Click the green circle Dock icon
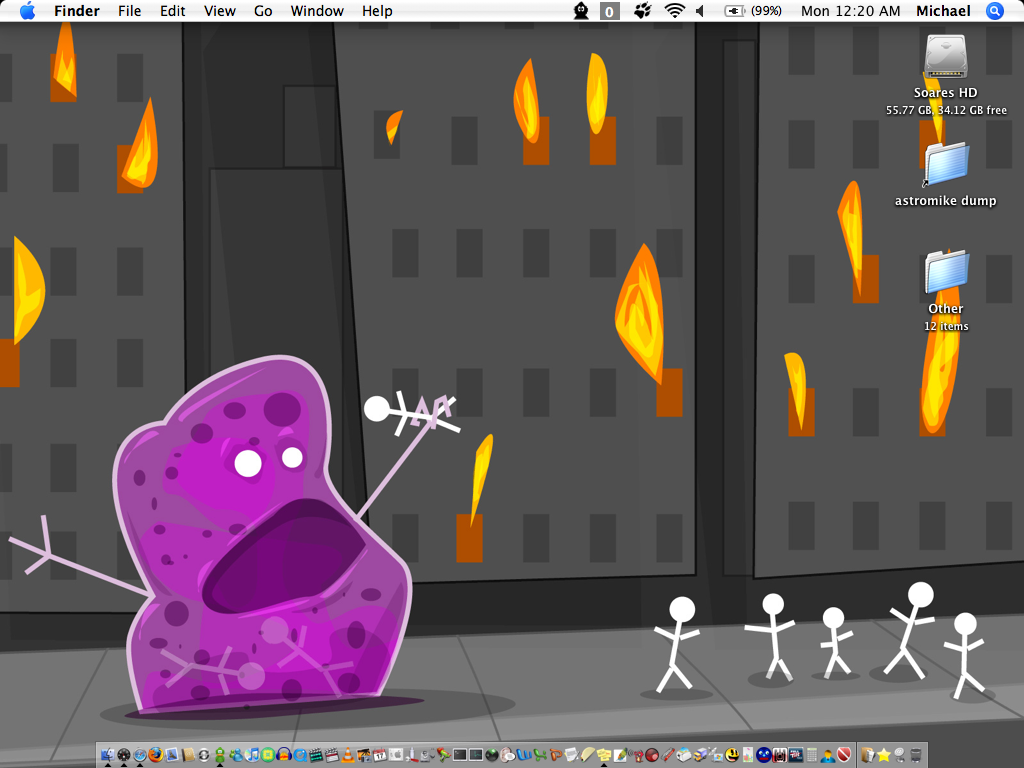The image size is (1024, 768). (x=268, y=755)
